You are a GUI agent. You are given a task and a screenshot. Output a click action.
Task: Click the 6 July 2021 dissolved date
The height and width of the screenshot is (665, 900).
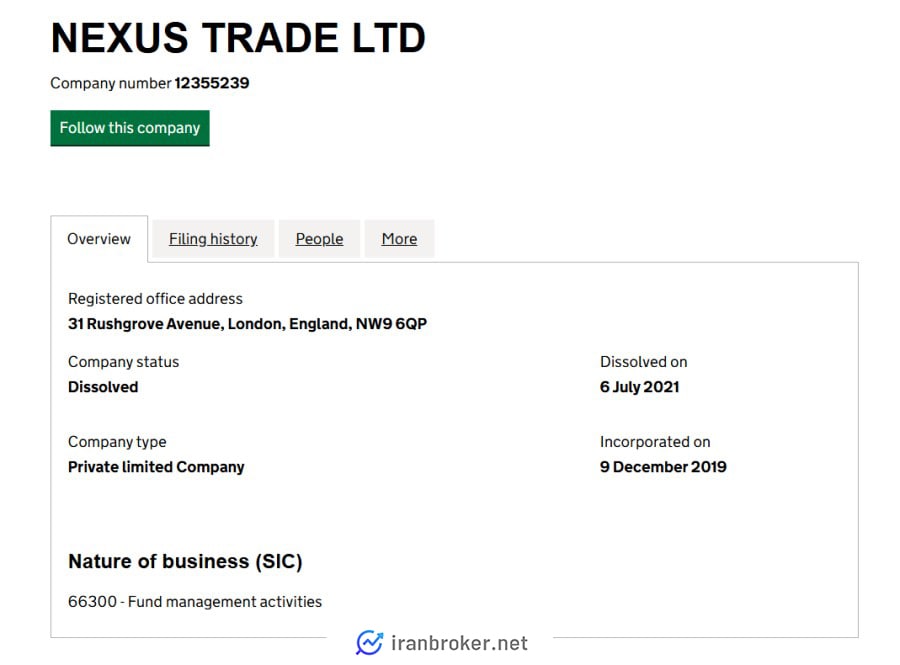(639, 387)
